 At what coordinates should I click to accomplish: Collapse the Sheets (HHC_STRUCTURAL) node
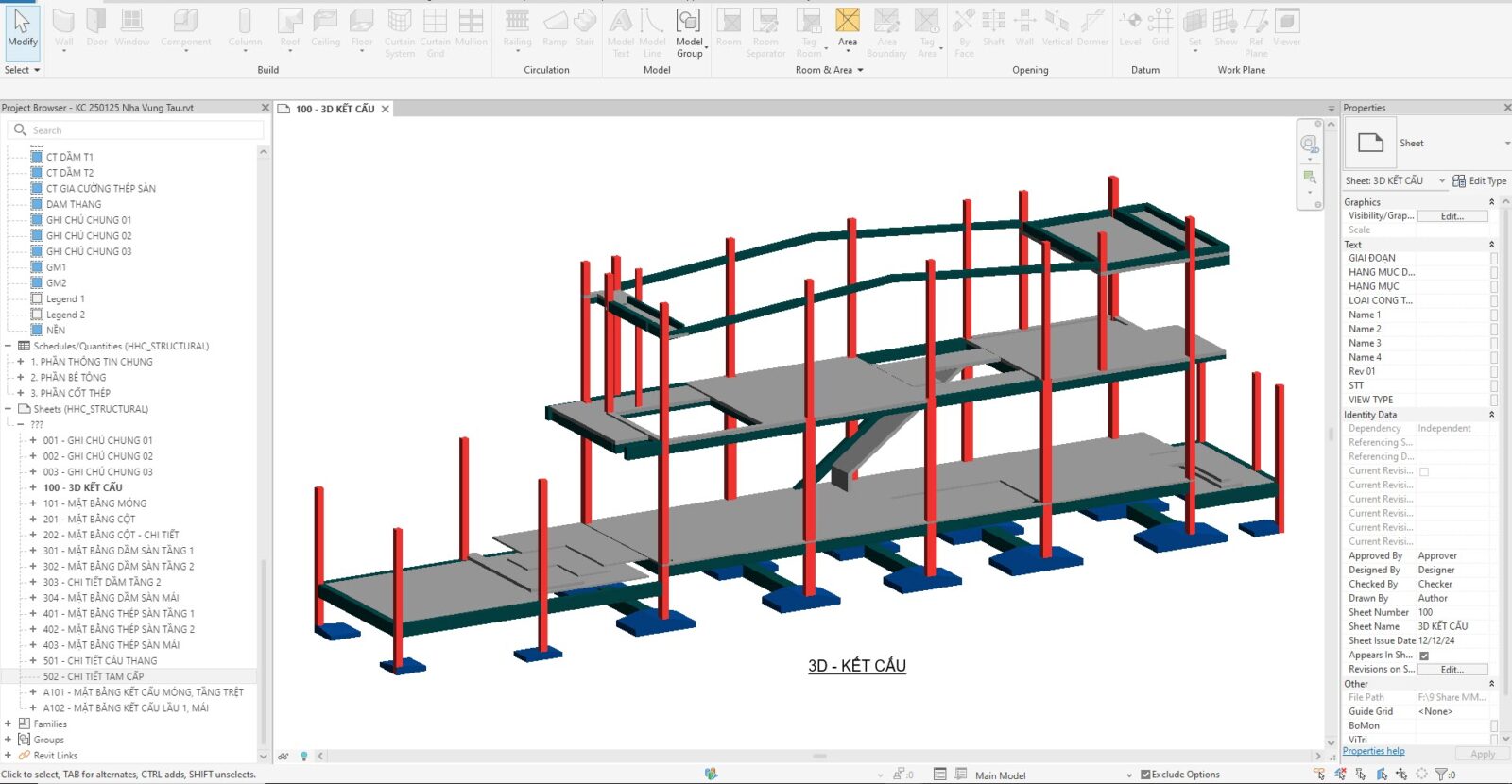[9, 409]
